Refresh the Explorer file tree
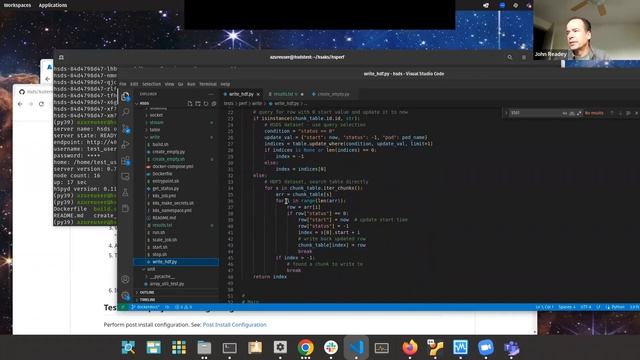The image size is (640, 360). (206, 104)
